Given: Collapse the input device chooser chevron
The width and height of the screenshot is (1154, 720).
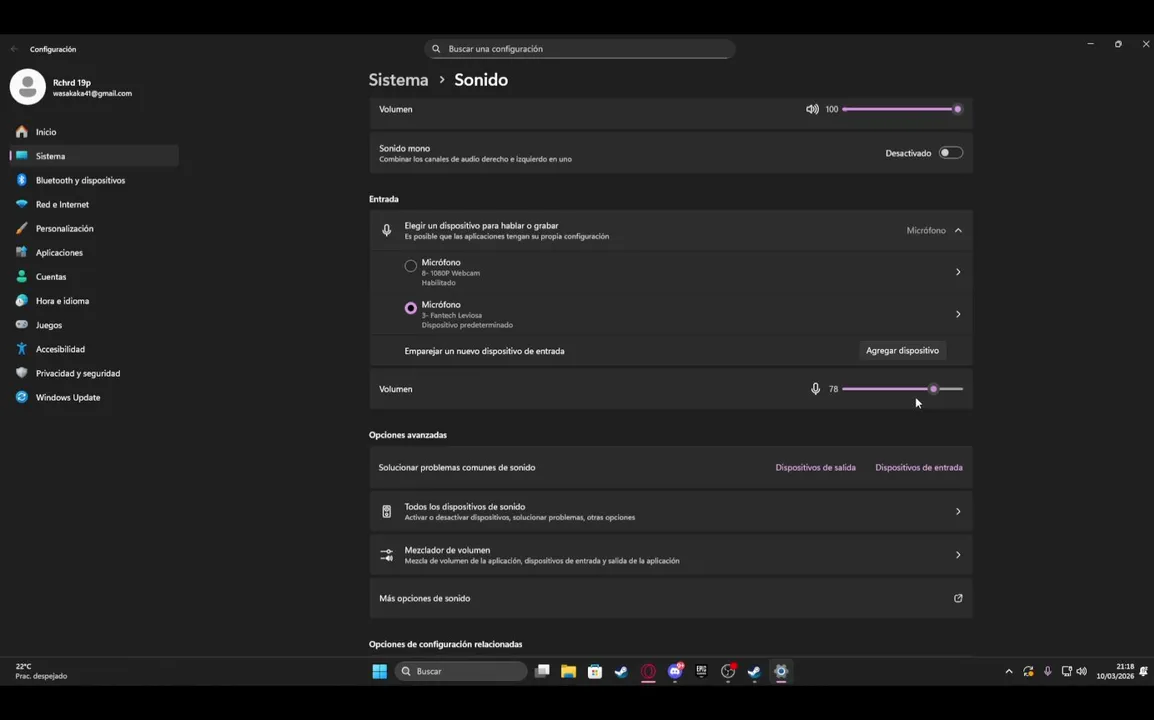Looking at the screenshot, I should (958, 231).
